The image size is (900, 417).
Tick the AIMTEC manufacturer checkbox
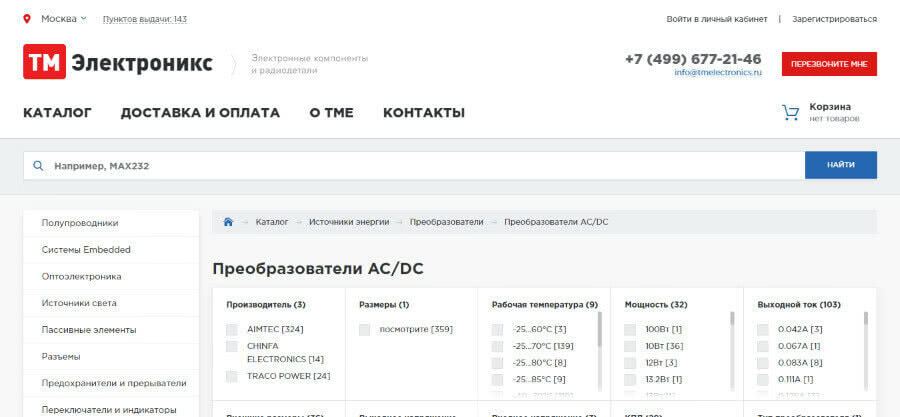tap(232, 329)
